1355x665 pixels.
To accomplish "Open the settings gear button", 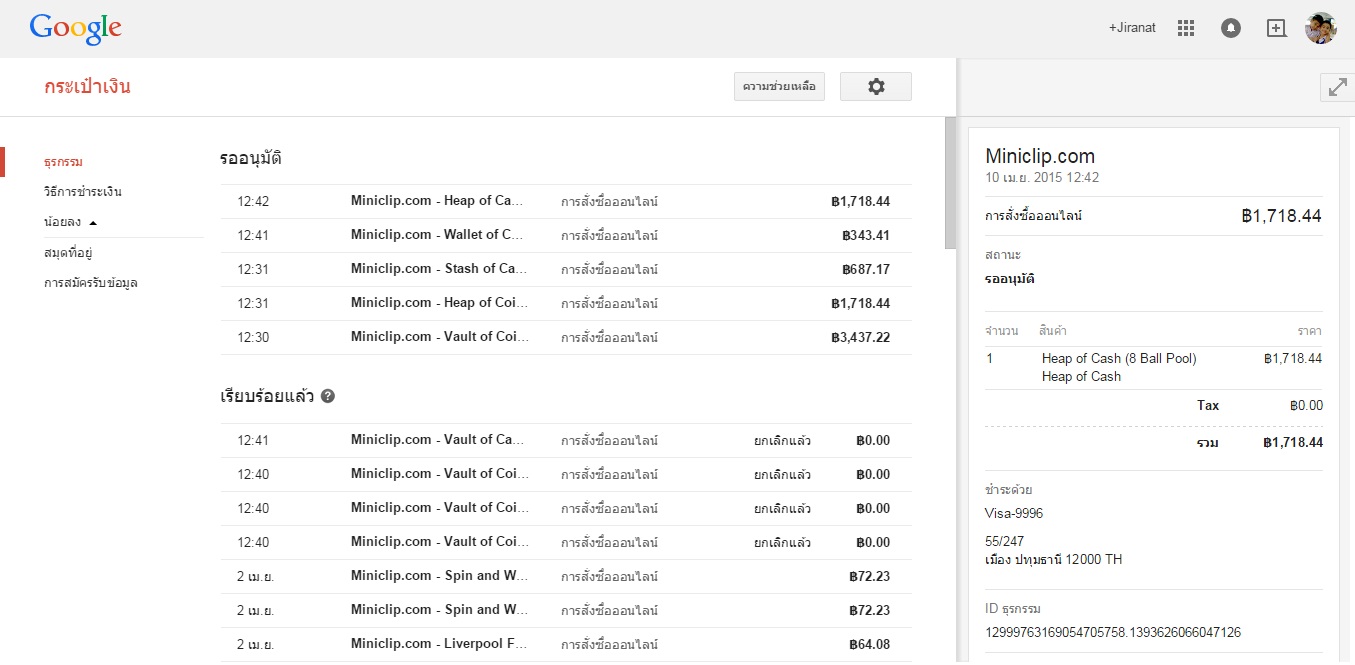I will pos(876,87).
